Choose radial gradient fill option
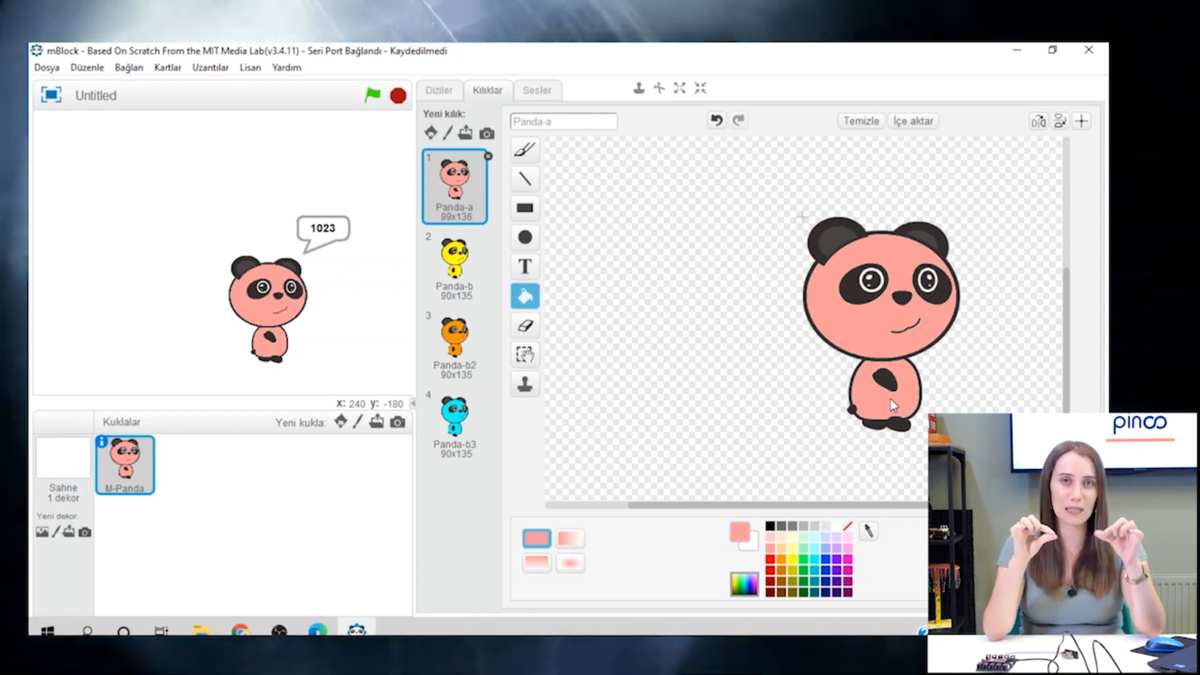The image size is (1200, 675). click(x=570, y=563)
